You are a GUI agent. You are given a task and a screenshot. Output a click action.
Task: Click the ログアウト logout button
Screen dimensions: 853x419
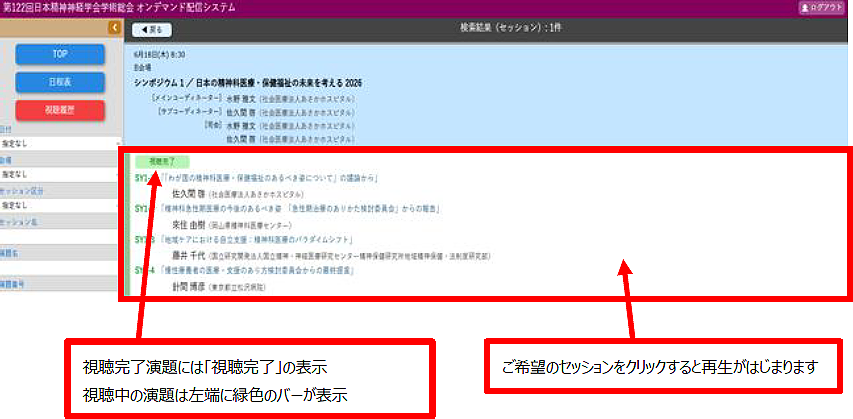[820, 8]
